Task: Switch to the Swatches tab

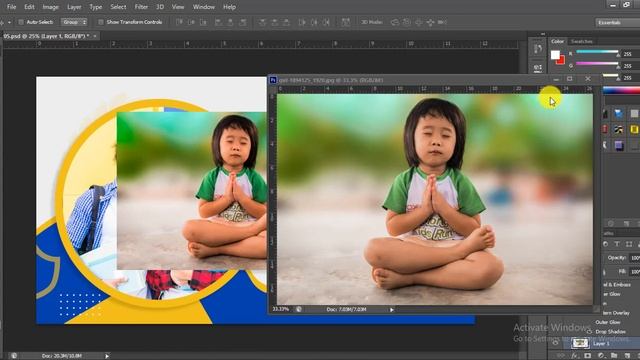Action: tap(581, 41)
